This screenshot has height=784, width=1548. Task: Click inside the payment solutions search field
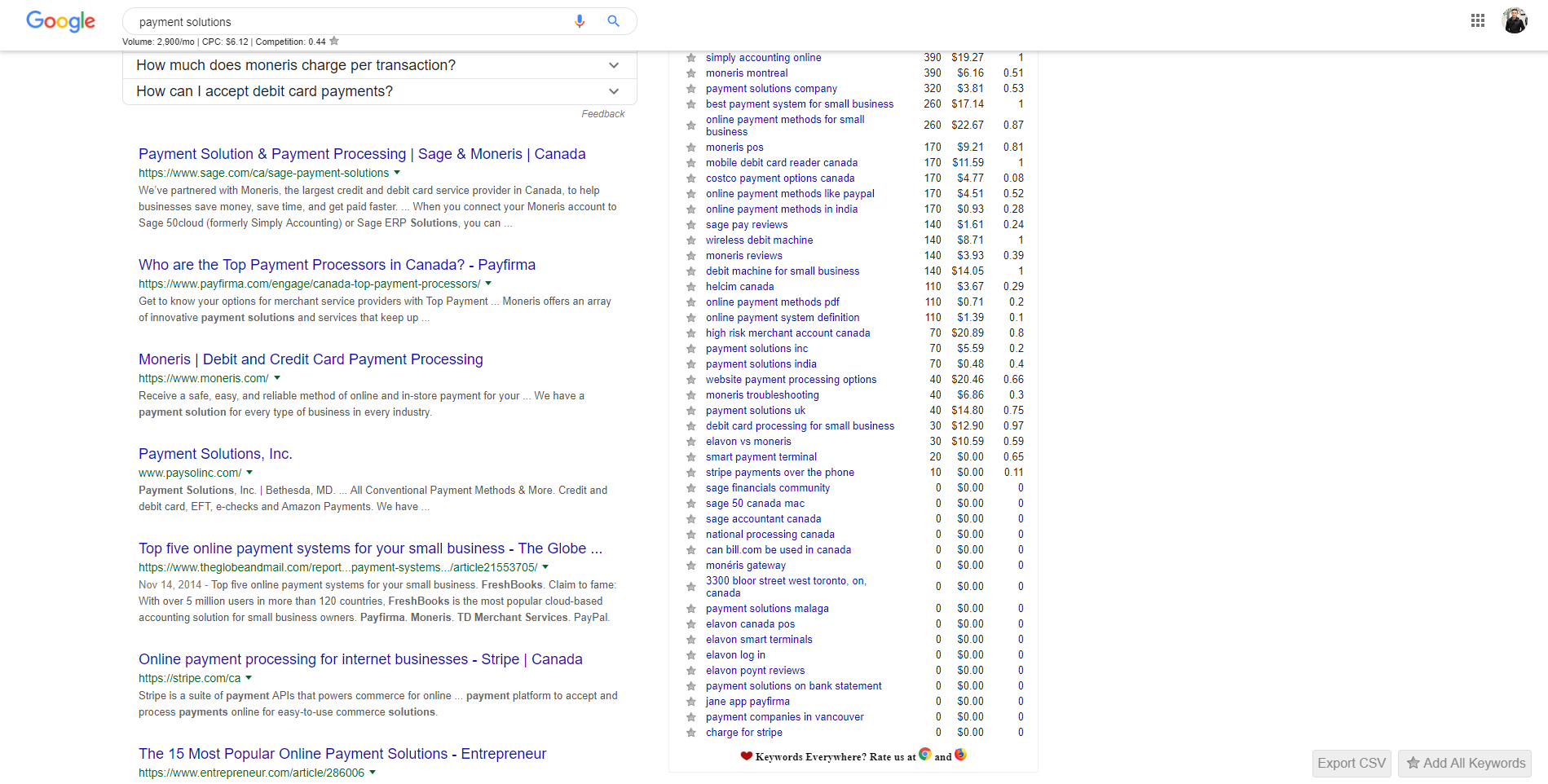[x=351, y=22]
